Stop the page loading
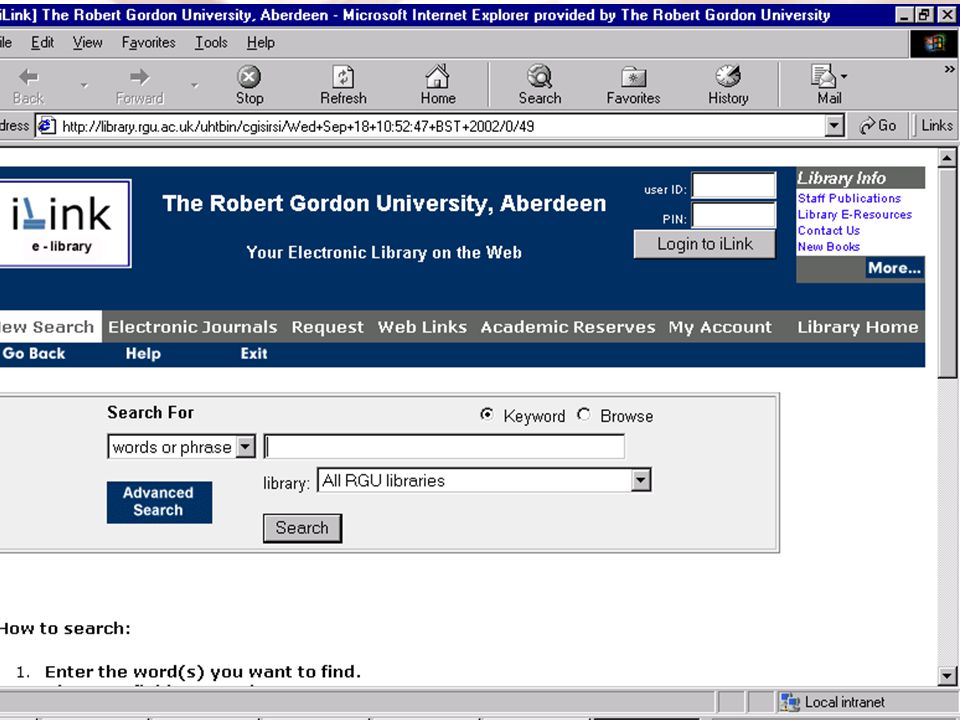 pos(249,85)
